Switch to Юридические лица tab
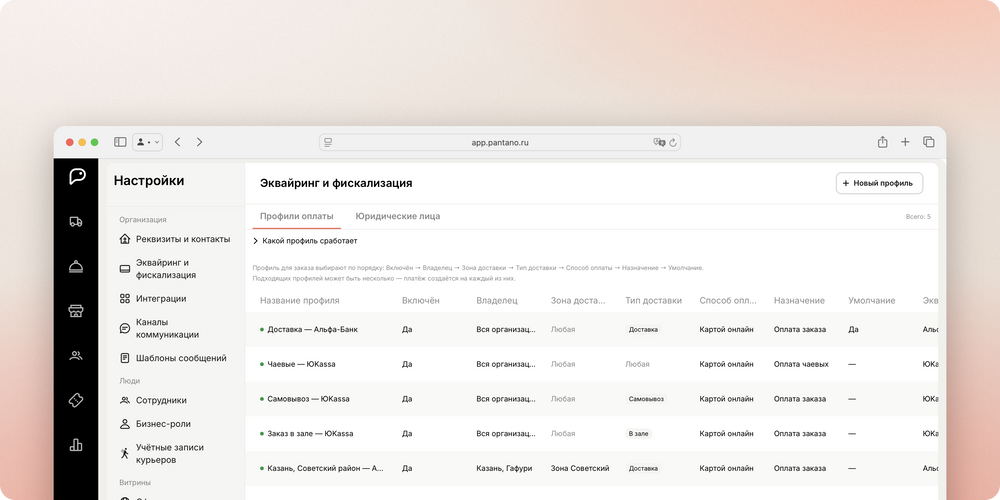This screenshot has width=1000, height=500. (x=397, y=216)
